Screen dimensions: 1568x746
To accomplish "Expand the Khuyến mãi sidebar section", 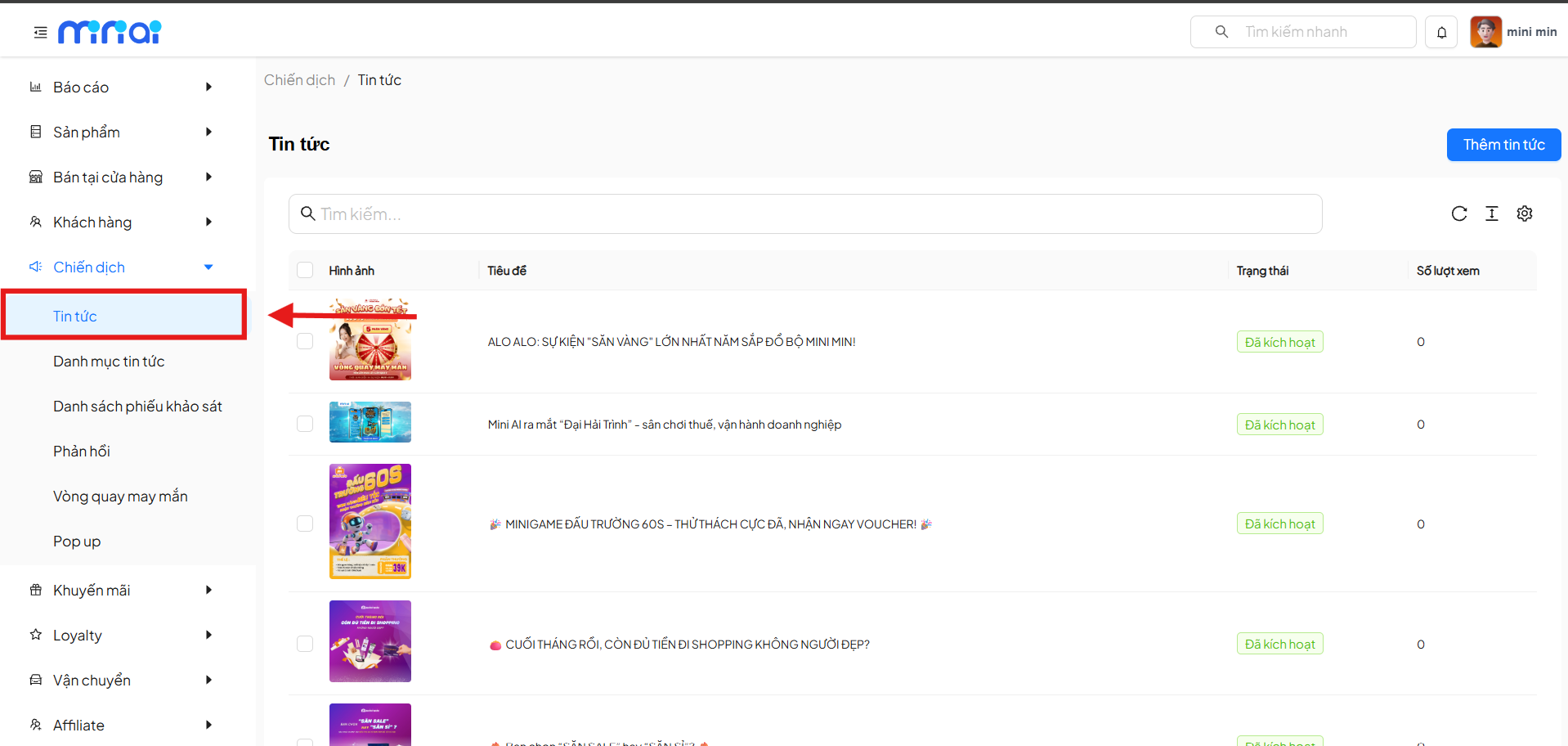I will click(123, 591).
